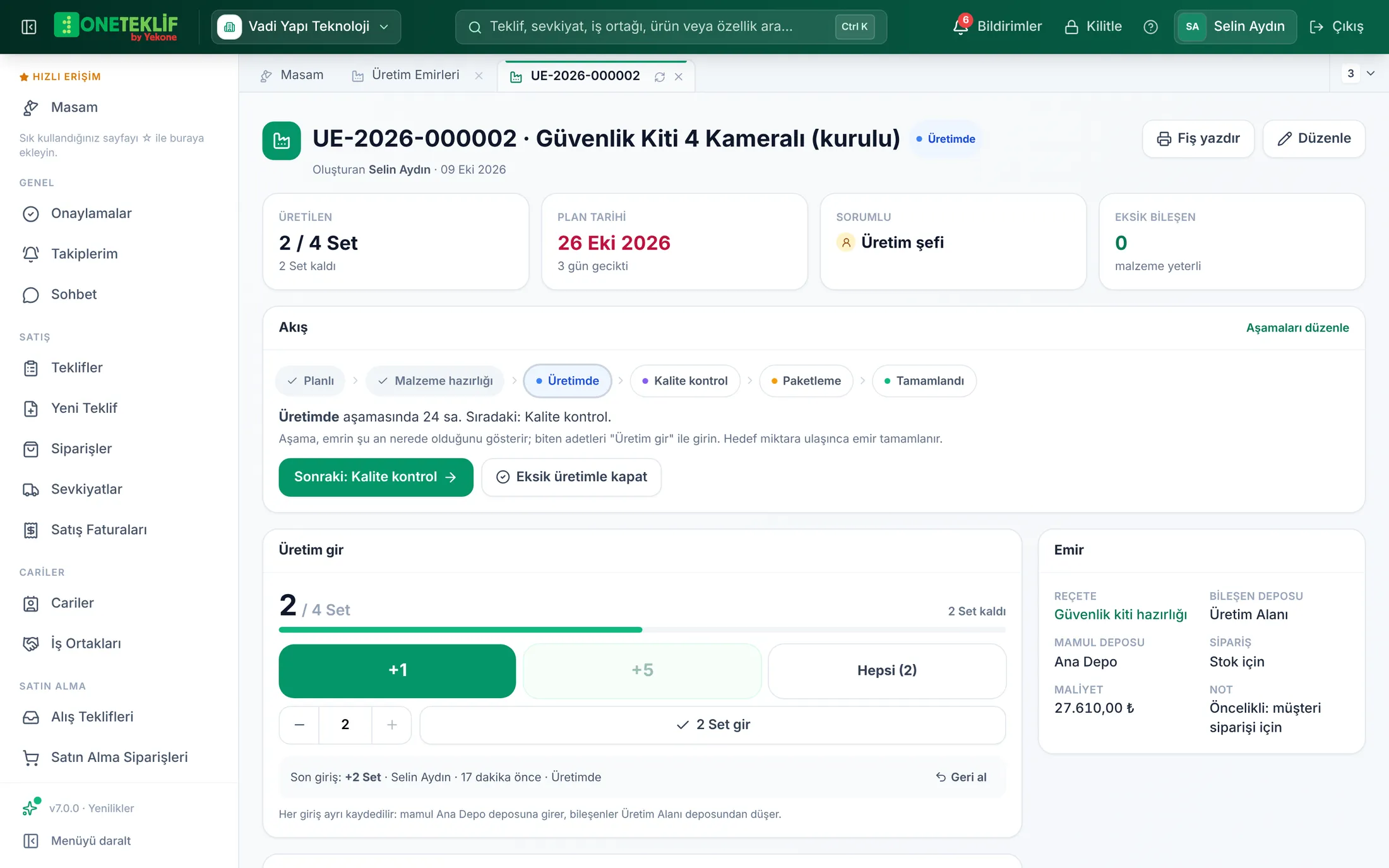This screenshot has height=868, width=1389.
Task: Add one set with +1 button
Action: [397, 670]
